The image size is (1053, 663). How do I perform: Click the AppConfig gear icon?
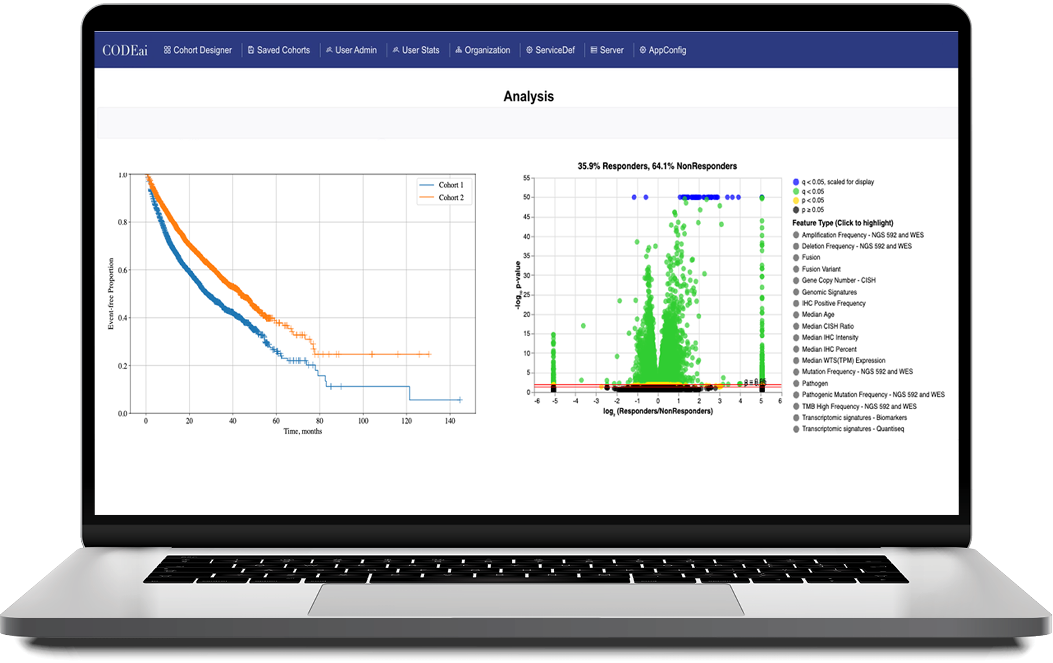[x=643, y=50]
